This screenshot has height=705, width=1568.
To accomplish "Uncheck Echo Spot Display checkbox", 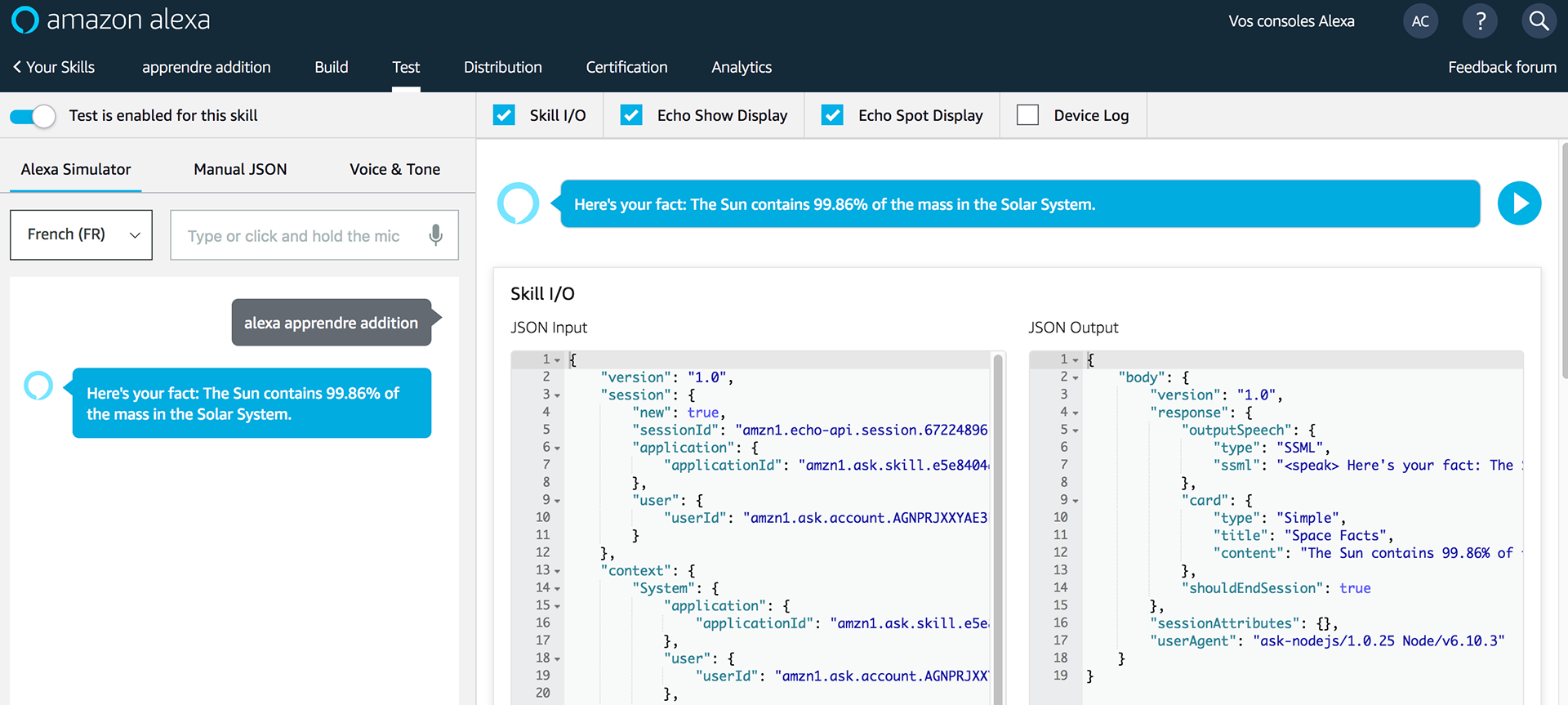I will pos(832,115).
